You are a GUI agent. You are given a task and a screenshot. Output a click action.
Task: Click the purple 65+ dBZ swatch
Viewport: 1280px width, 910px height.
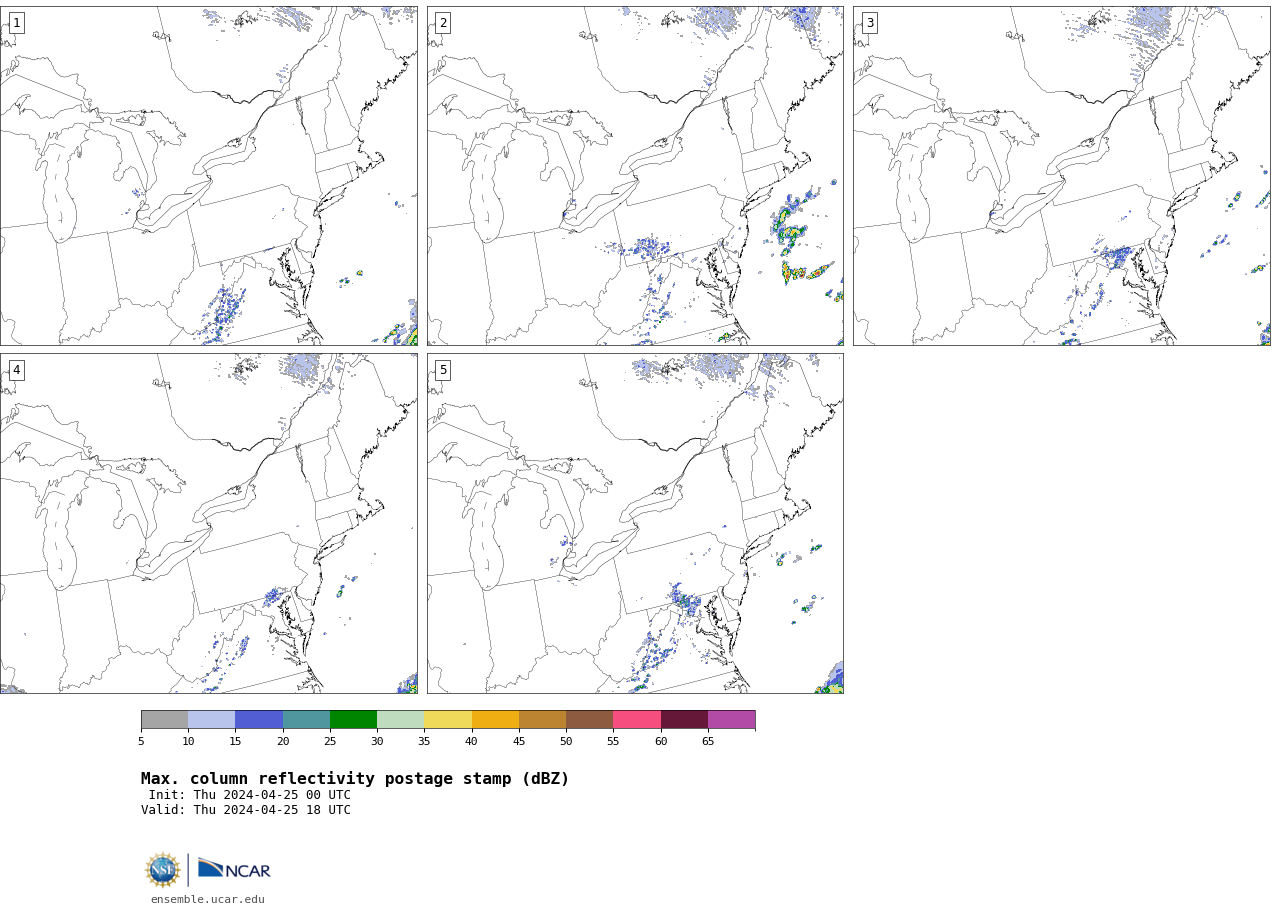tap(731, 720)
